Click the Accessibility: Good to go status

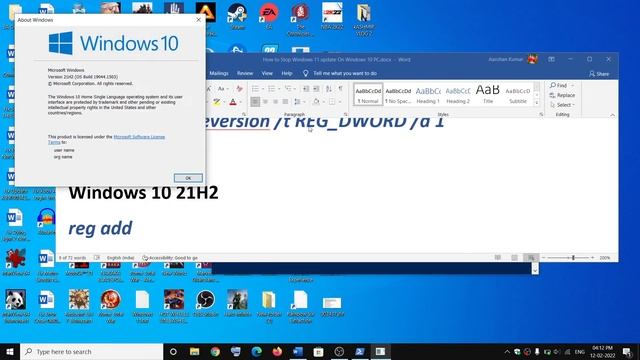(x=170, y=258)
